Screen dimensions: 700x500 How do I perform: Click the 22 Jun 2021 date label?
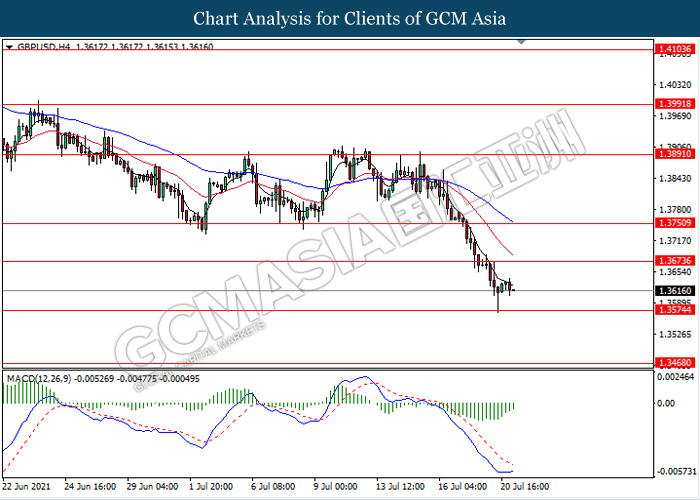click(27, 486)
